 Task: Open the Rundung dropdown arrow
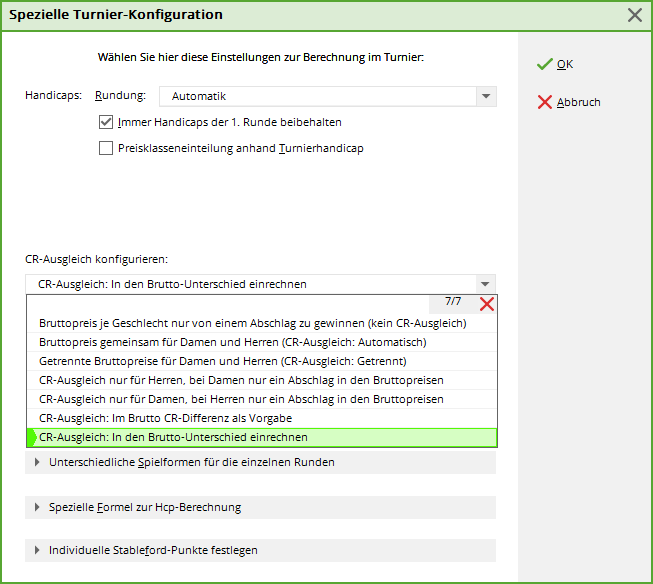click(485, 97)
